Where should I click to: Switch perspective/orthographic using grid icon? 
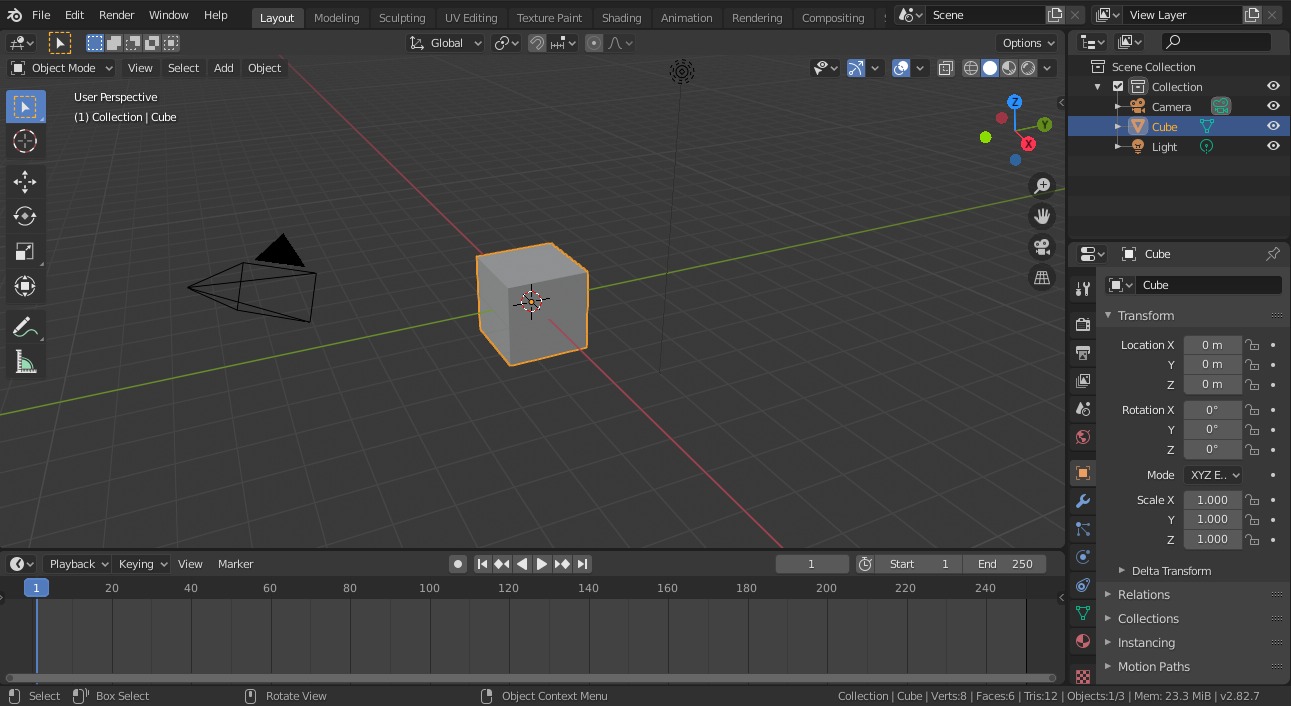(x=1042, y=278)
